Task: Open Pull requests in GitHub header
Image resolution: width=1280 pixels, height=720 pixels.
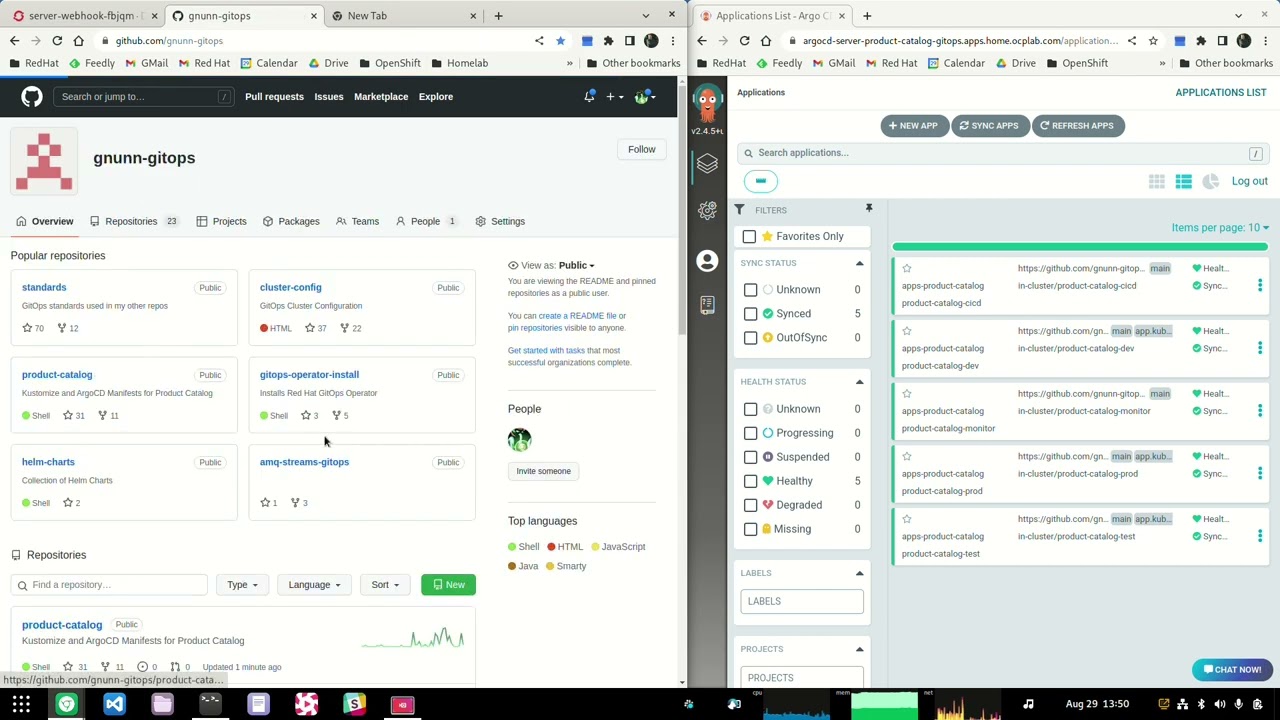Action: (x=274, y=96)
